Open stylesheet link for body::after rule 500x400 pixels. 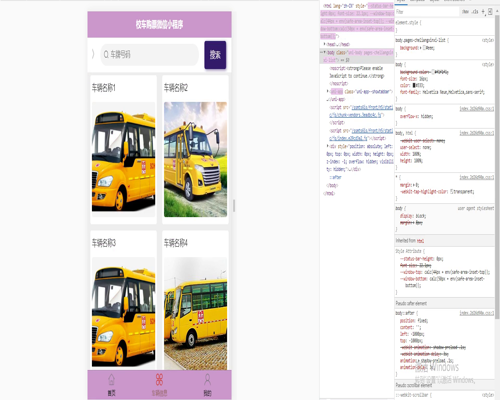tap(477, 313)
